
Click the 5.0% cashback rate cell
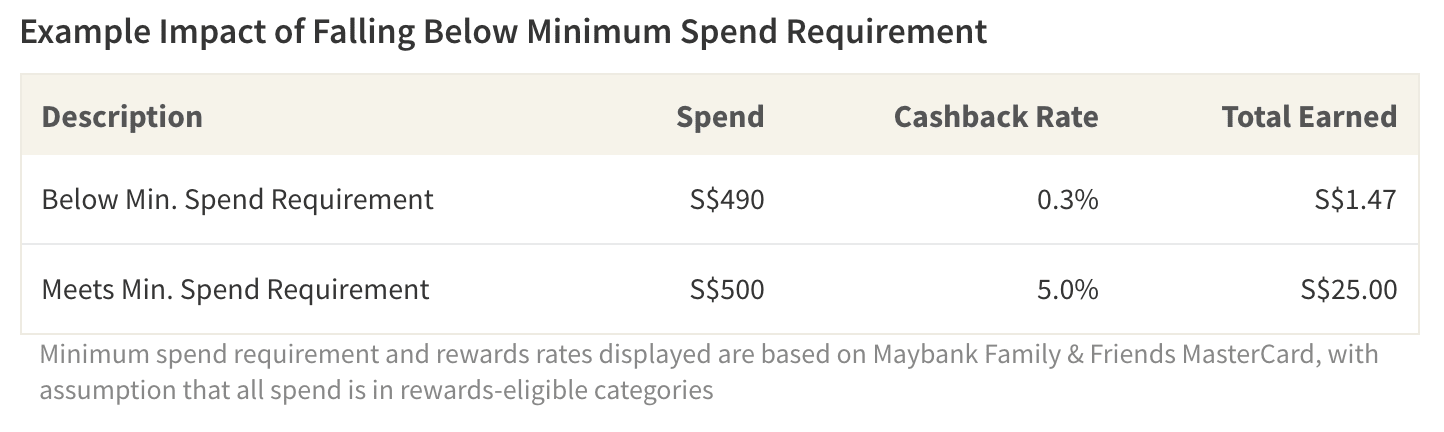point(1068,289)
